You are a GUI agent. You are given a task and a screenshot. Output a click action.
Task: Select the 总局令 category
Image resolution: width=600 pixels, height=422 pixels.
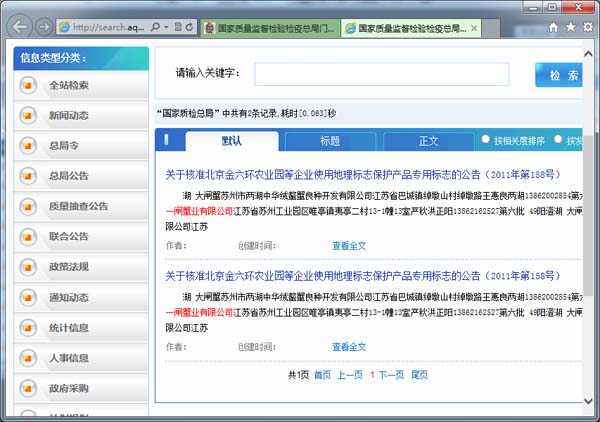pyautogui.click(x=81, y=145)
